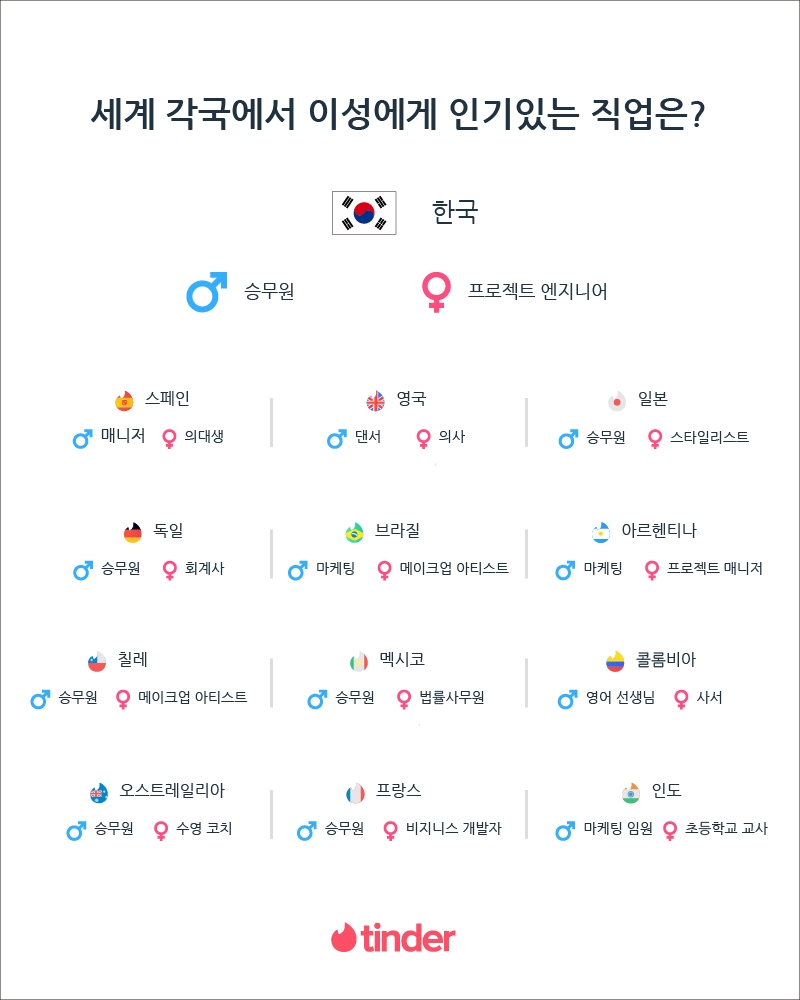Click the Japan flag flame icon
The image size is (800, 1000).
point(617,401)
